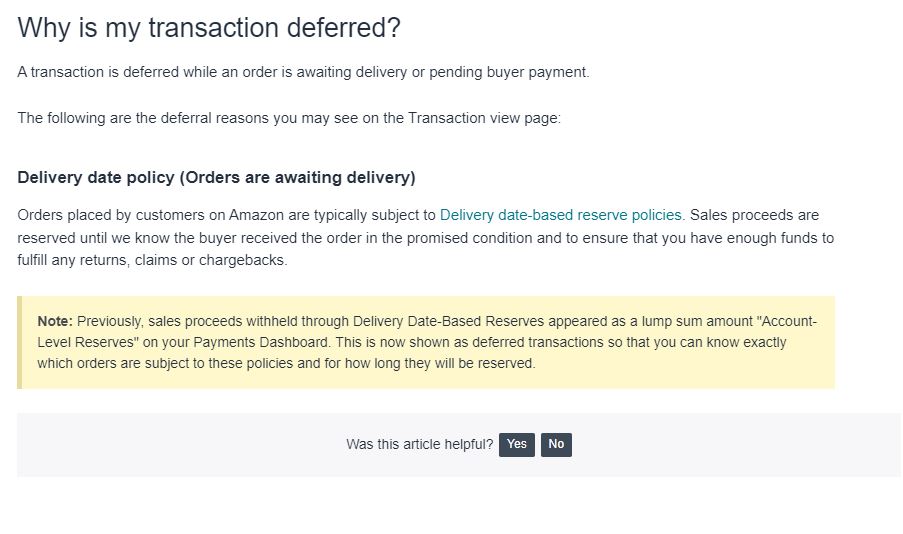Click the bold 'Note:' label
Screen dimensions: 903x534
point(55,321)
